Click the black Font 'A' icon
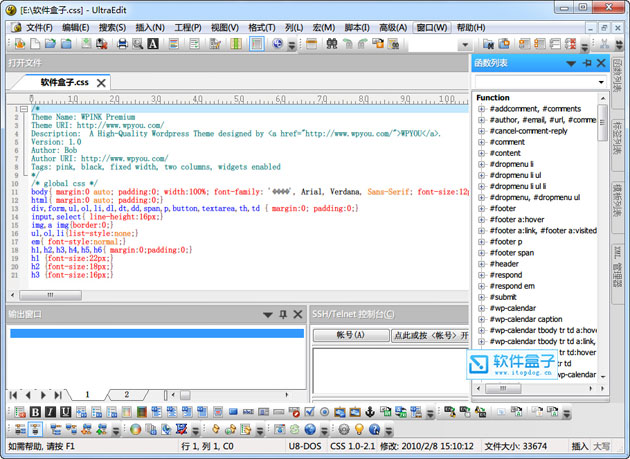The image size is (630, 459). click(x=153, y=43)
